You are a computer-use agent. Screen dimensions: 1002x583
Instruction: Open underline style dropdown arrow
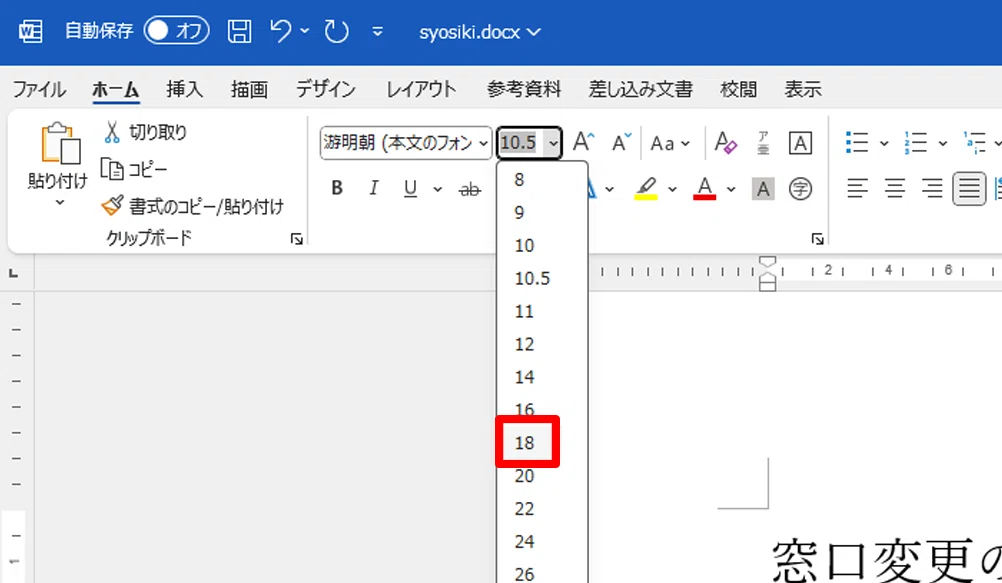[437, 189]
